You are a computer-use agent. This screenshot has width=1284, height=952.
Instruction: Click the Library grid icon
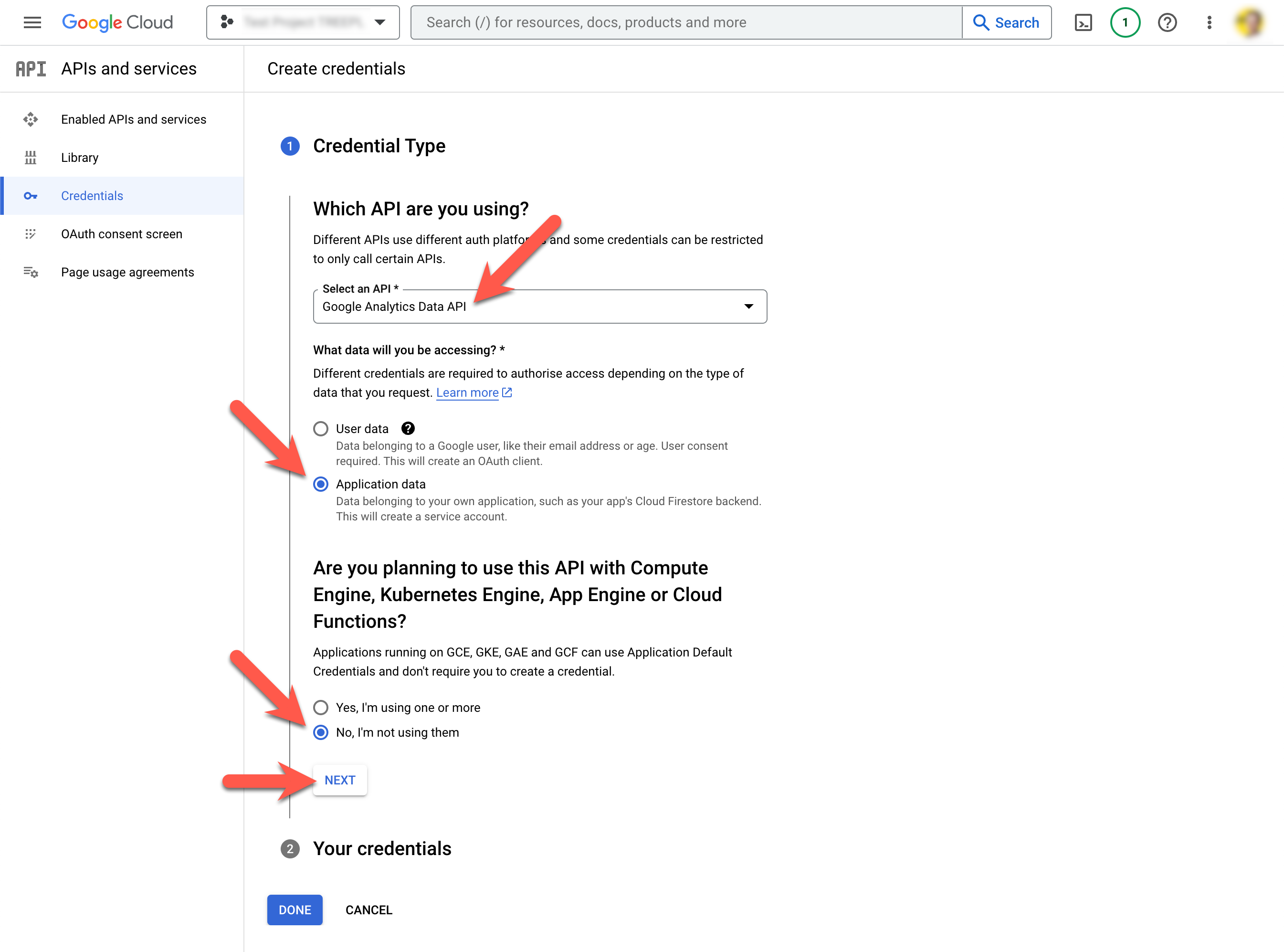tap(31, 158)
